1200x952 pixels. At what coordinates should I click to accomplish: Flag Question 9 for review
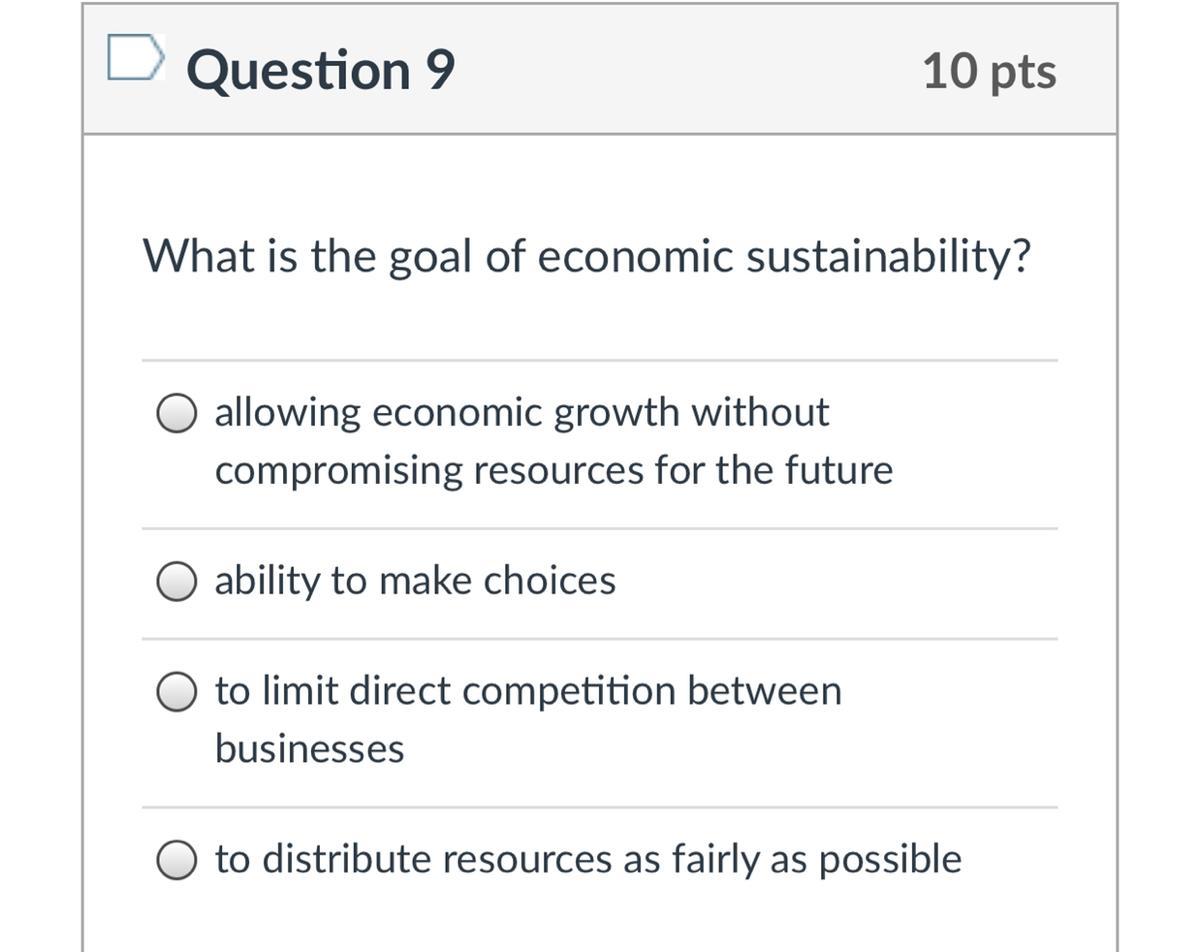(x=134, y=58)
